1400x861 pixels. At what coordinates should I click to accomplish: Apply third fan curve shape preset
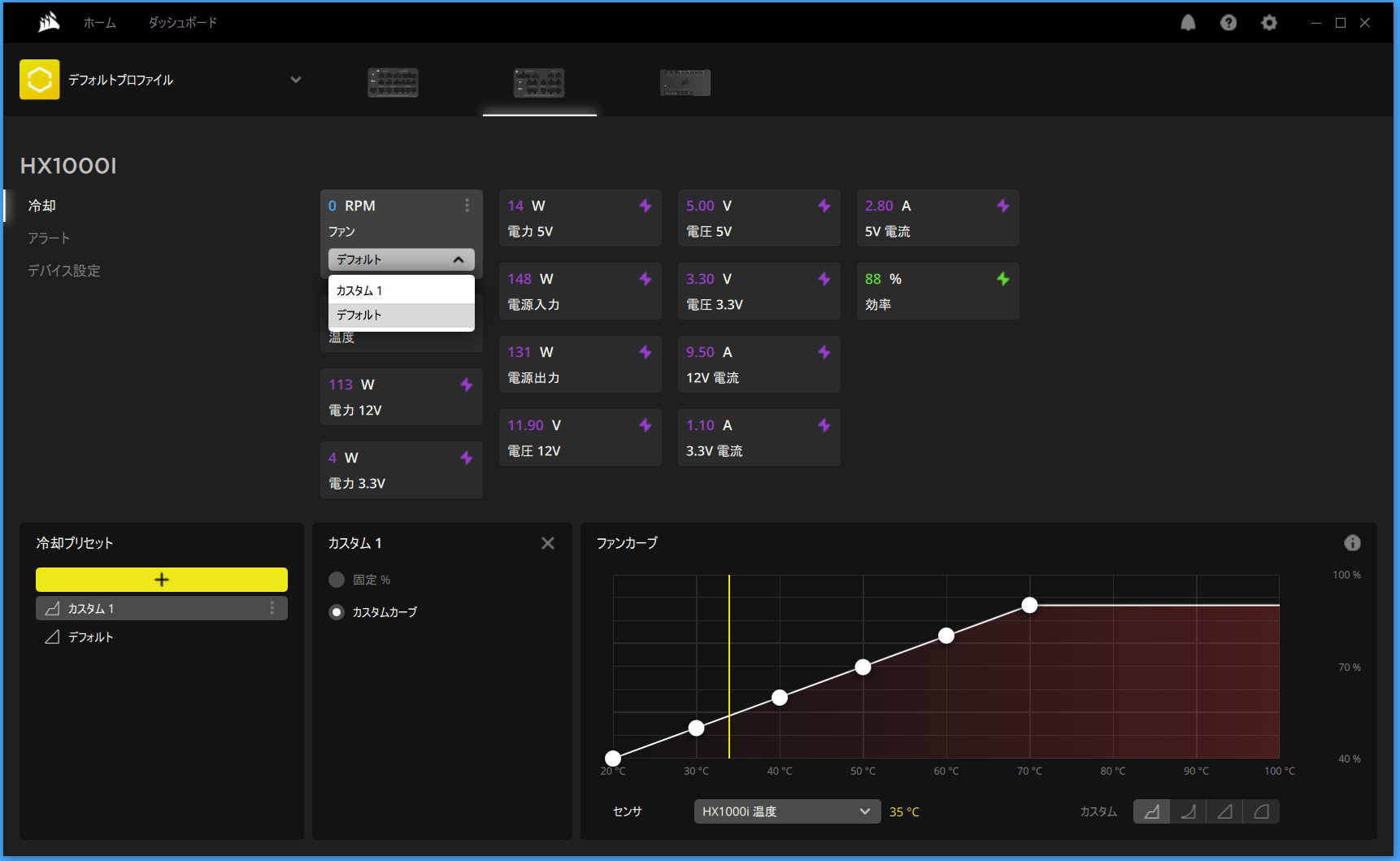tap(1224, 811)
